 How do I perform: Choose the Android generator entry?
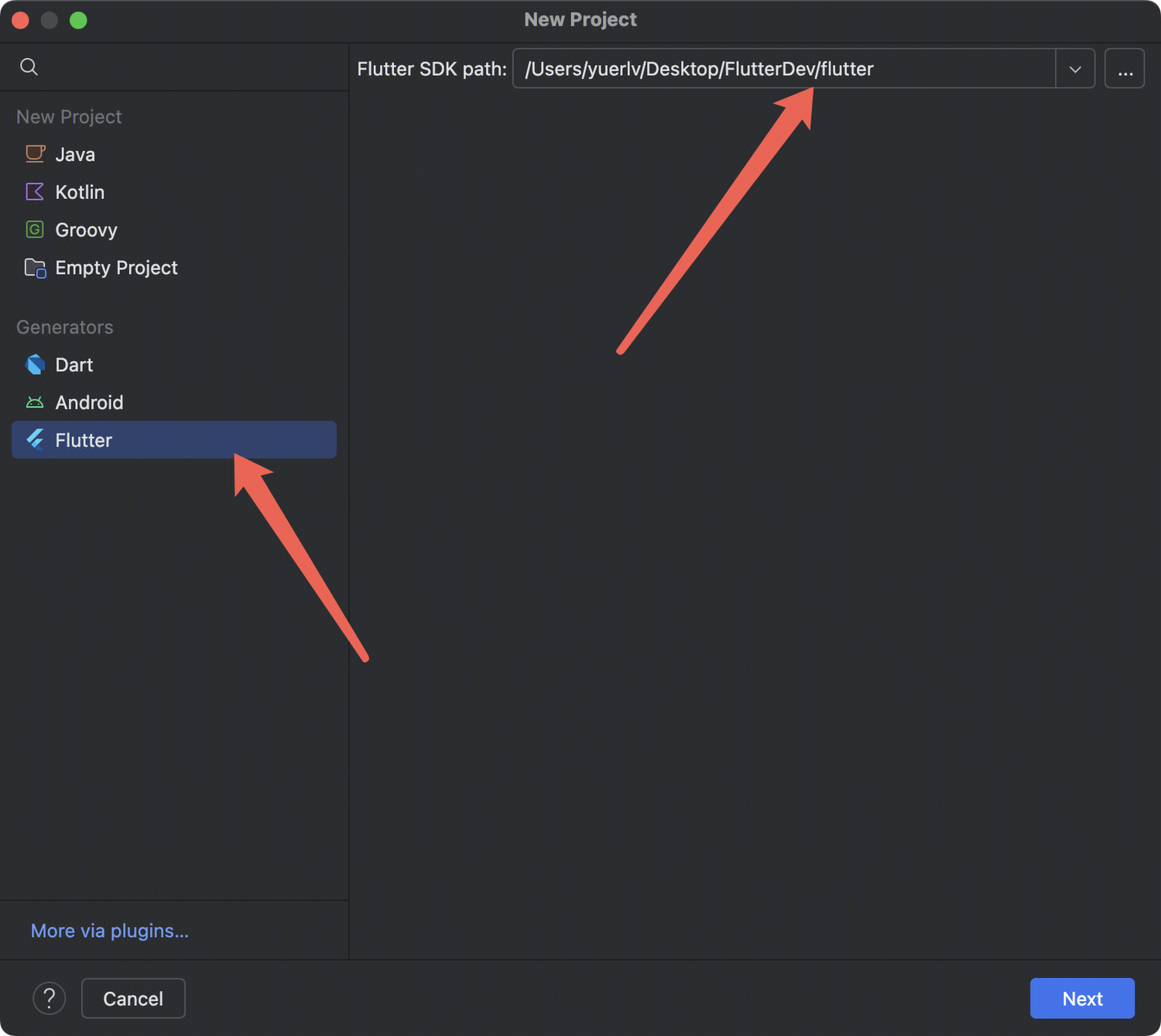89,402
